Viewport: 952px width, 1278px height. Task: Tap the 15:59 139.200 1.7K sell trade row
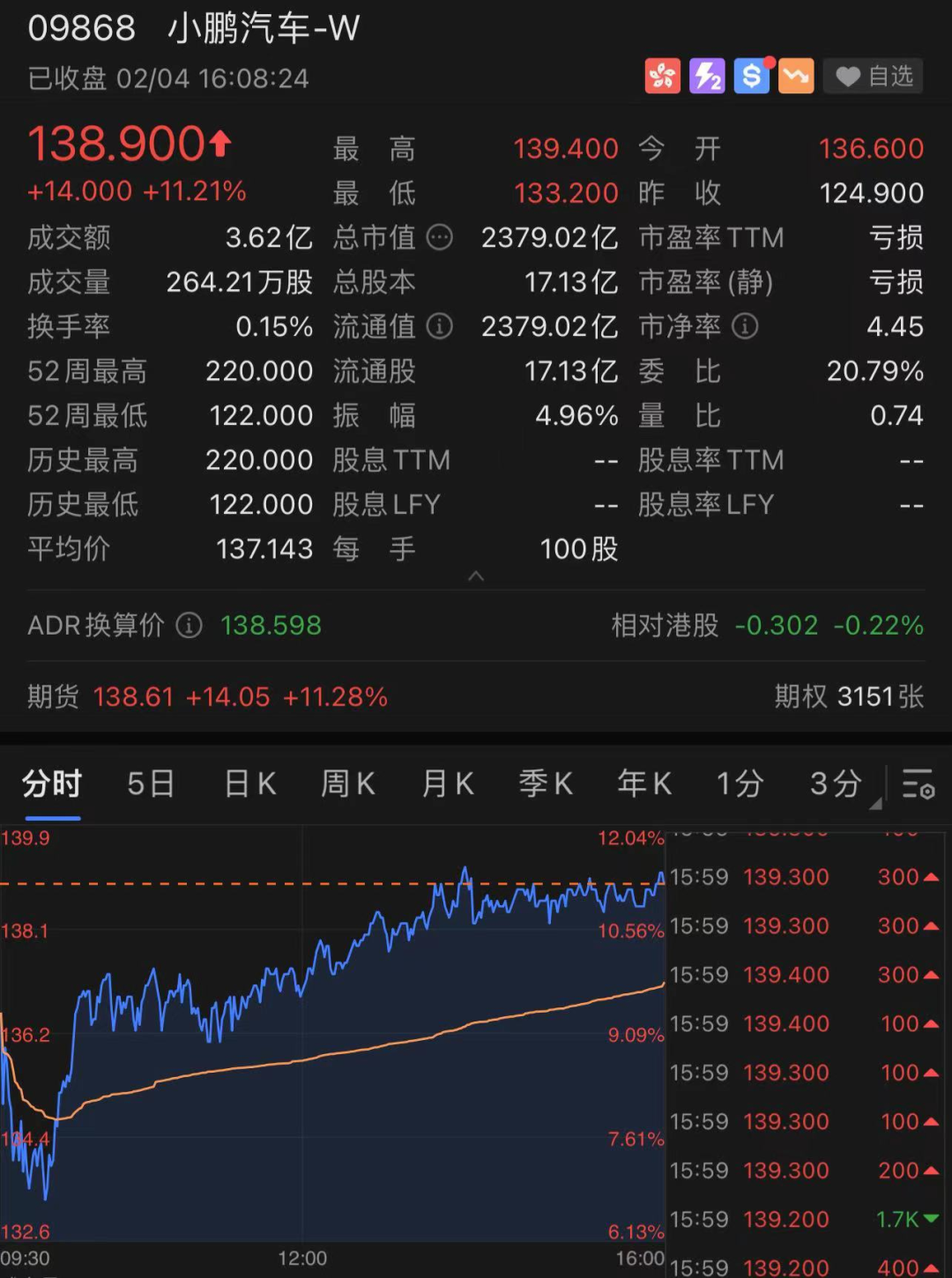click(x=804, y=1220)
